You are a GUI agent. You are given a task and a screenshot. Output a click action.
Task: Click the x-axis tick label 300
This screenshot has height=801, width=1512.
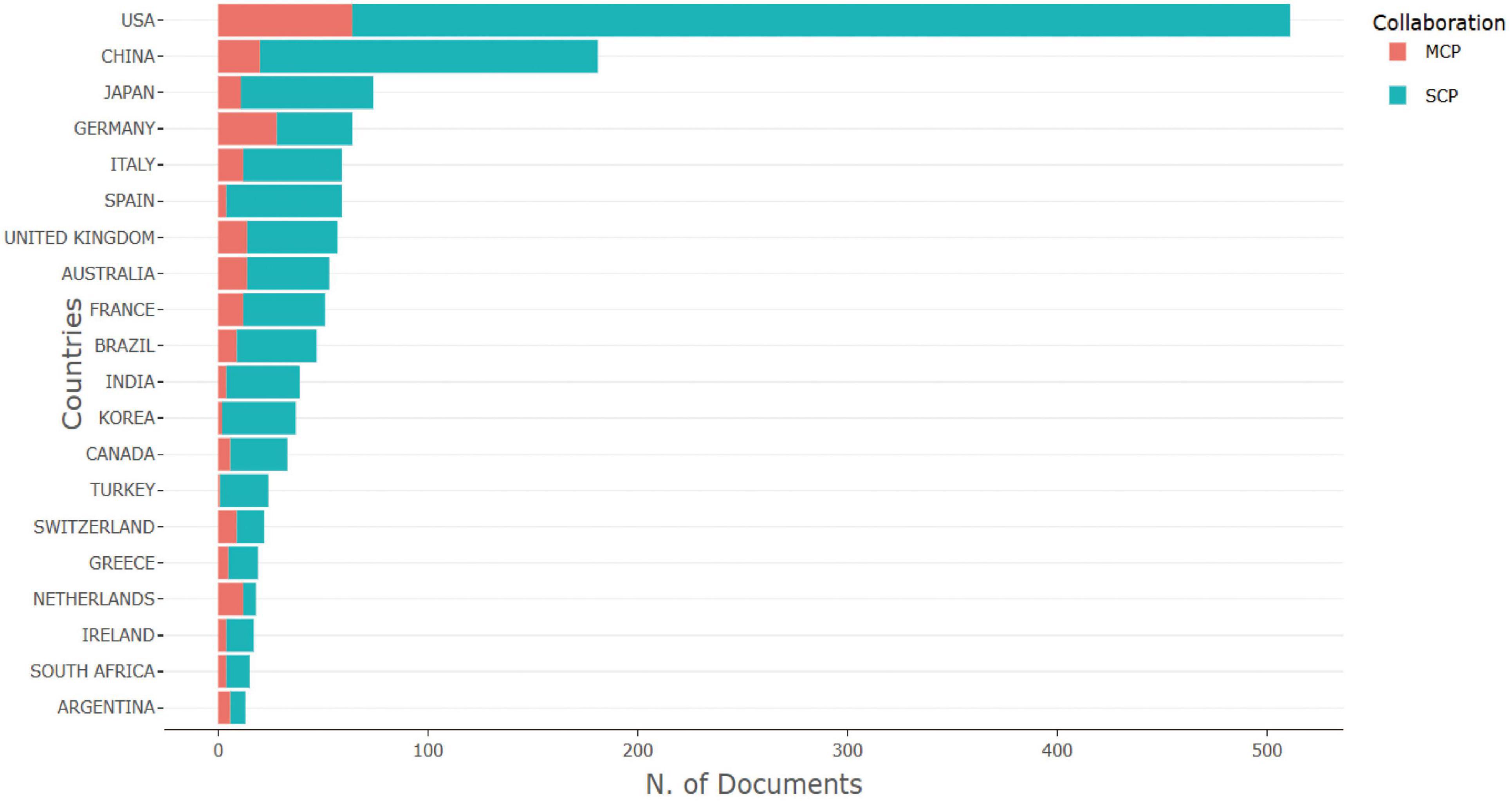tap(848, 750)
